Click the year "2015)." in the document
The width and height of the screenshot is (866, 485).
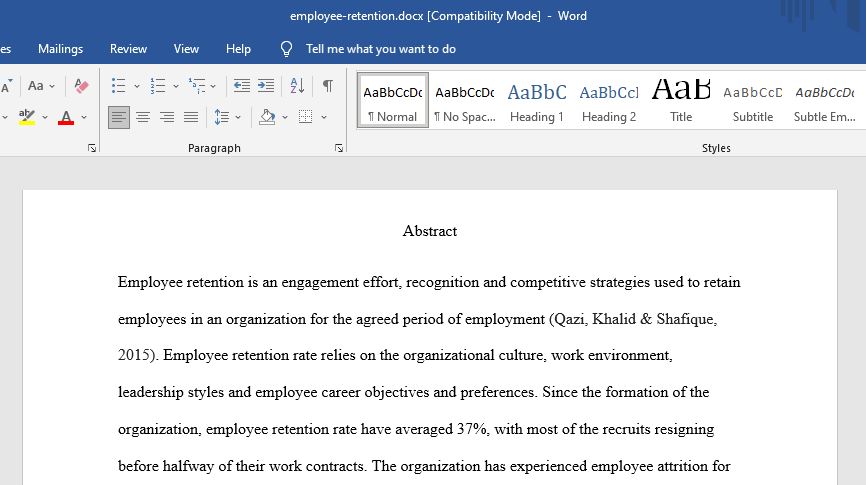pos(139,355)
